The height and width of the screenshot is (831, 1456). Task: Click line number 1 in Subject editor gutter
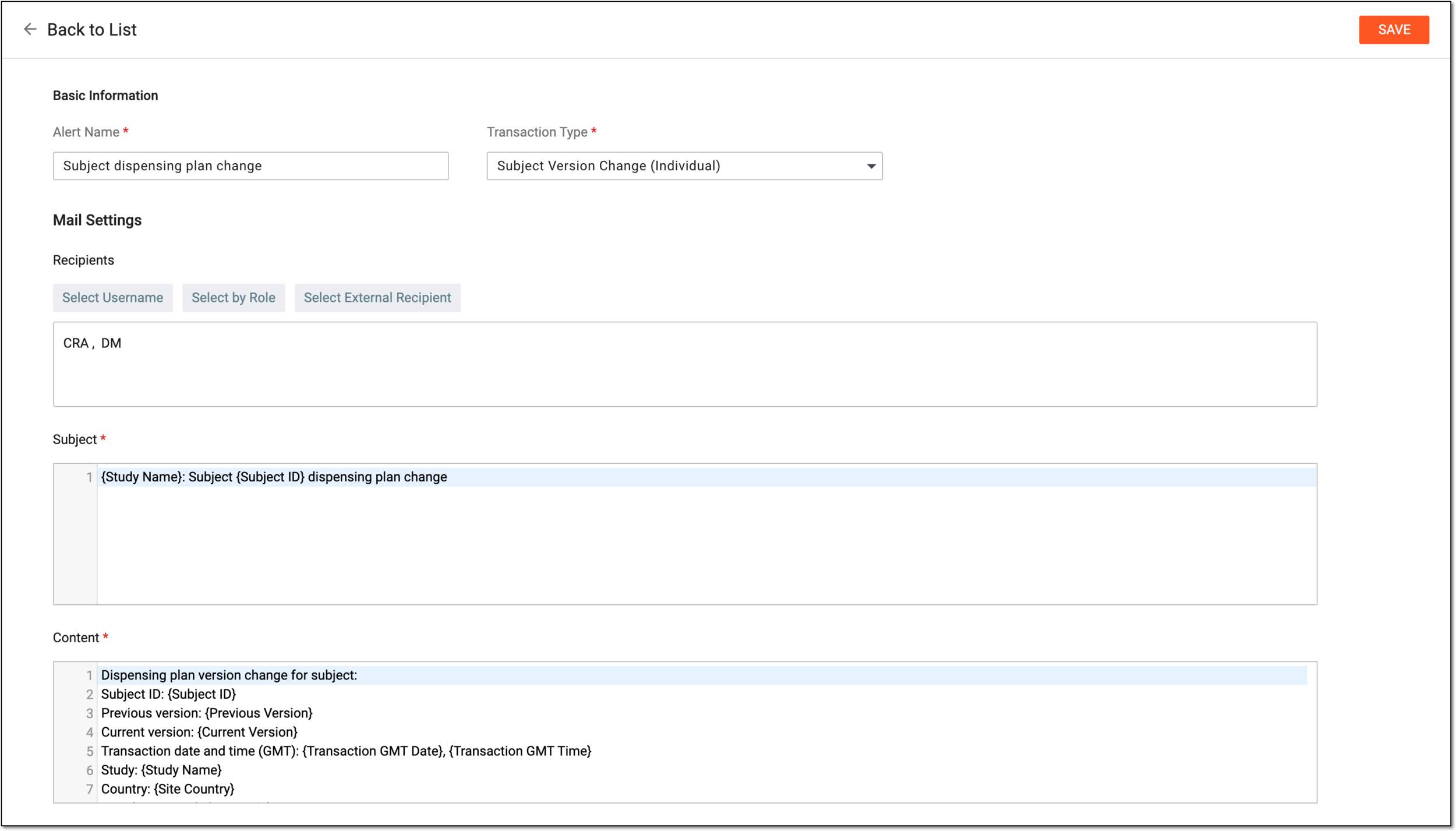click(x=89, y=477)
